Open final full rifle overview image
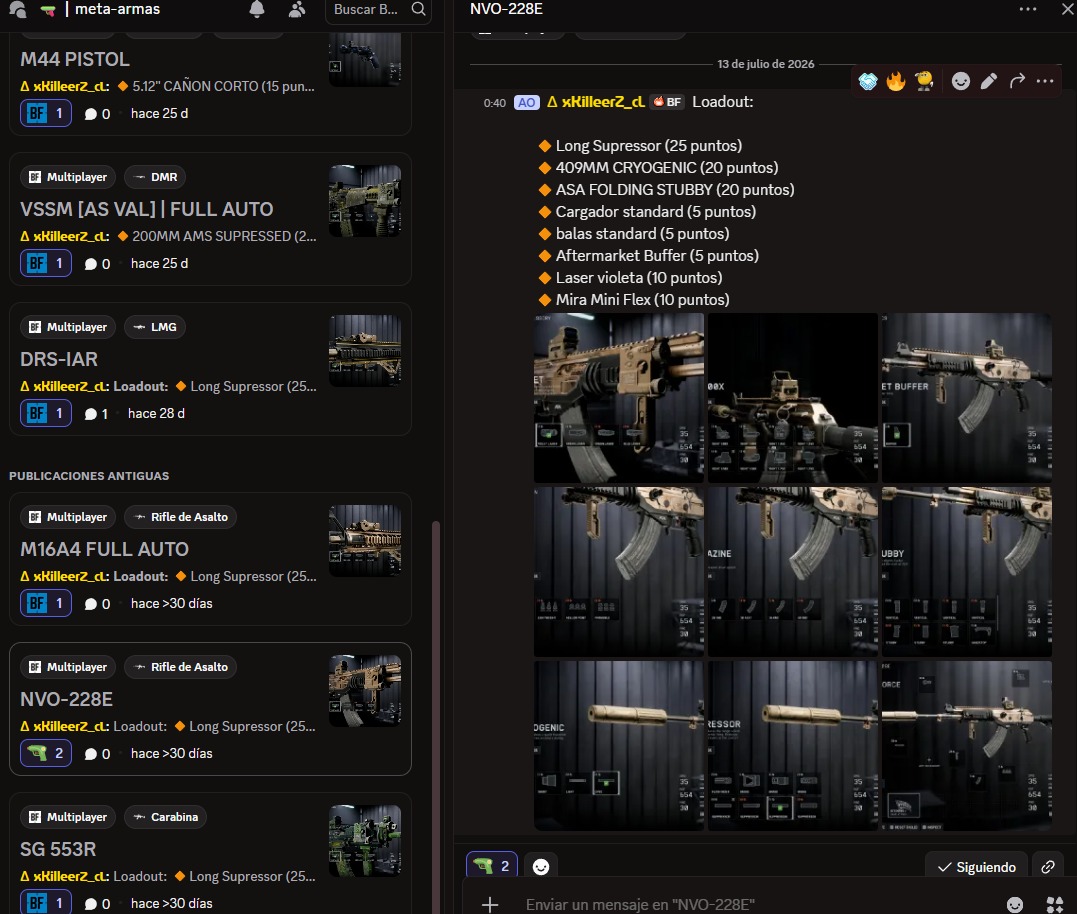Image resolution: width=1077 pixels, height=914 pixels. pos(966,746)
